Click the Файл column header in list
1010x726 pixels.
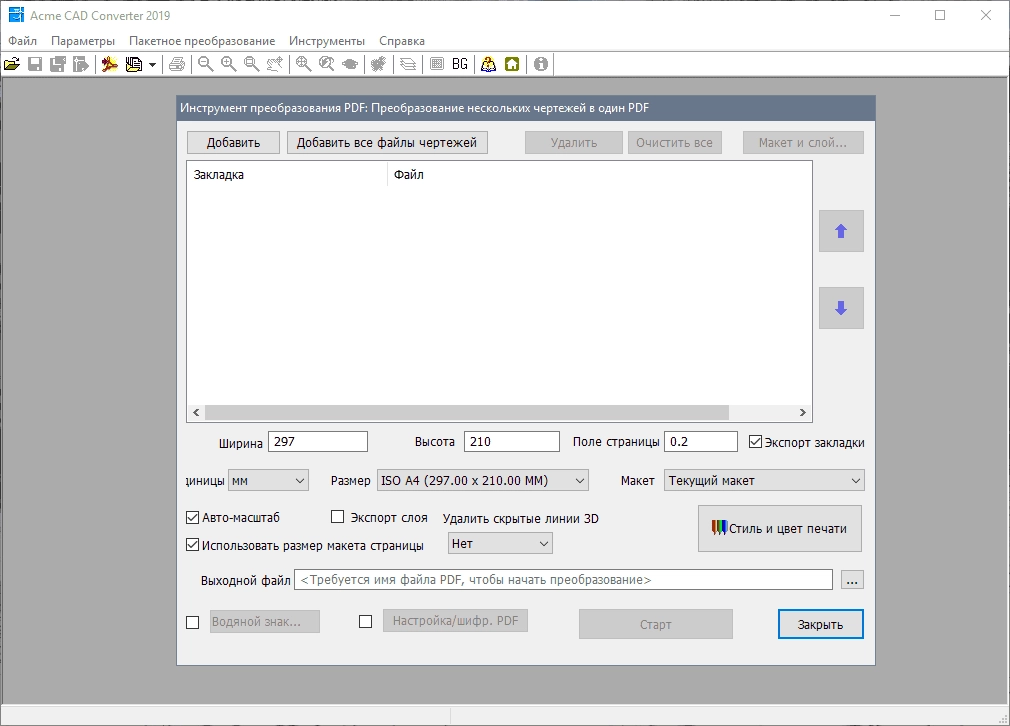(600, 175)
